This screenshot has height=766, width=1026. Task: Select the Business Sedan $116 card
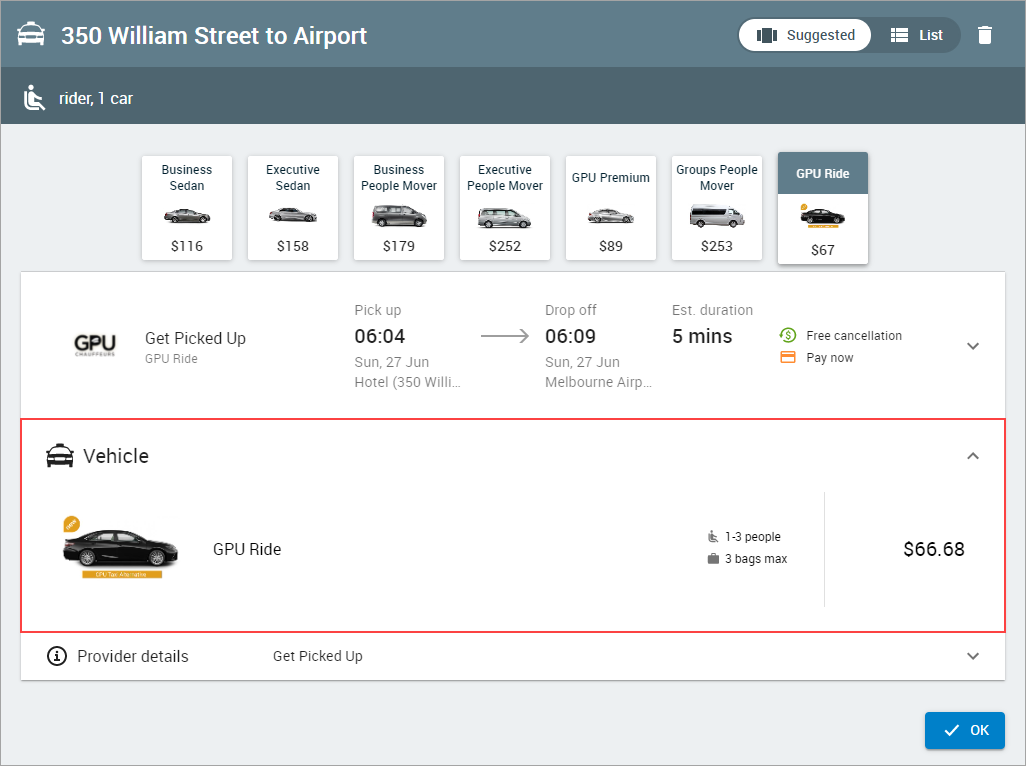(x=187, y=208)
